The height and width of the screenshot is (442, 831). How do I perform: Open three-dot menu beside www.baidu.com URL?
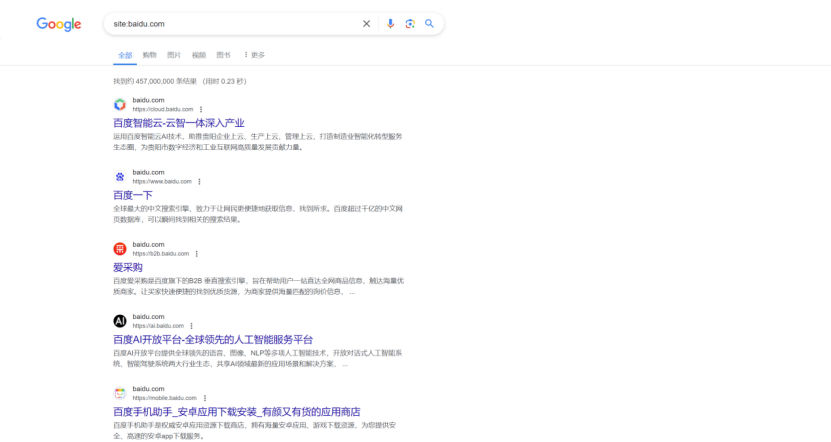(x=199, y=181)
